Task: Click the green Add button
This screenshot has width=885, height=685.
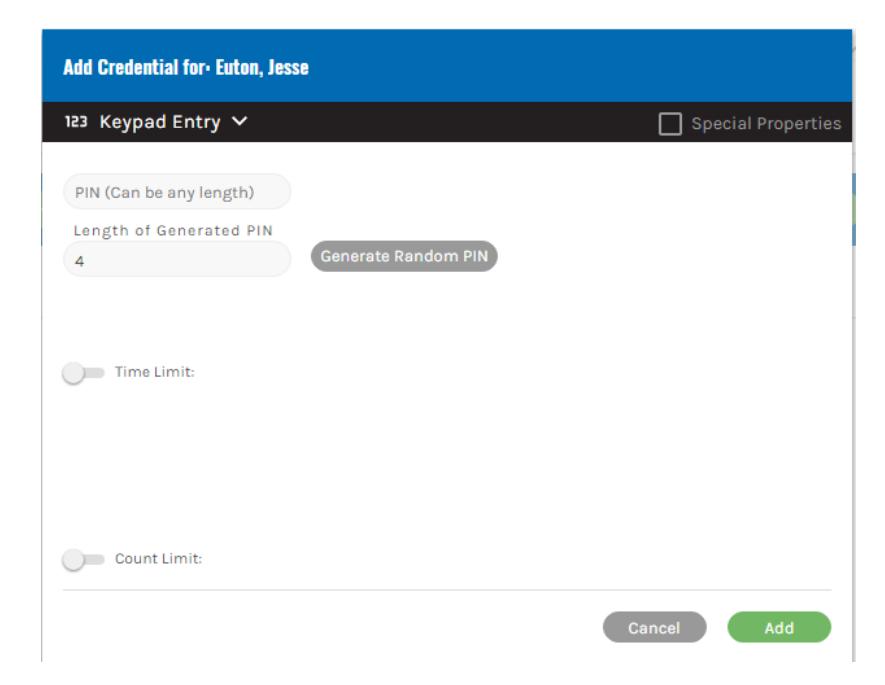Action: tap(779, 627)
